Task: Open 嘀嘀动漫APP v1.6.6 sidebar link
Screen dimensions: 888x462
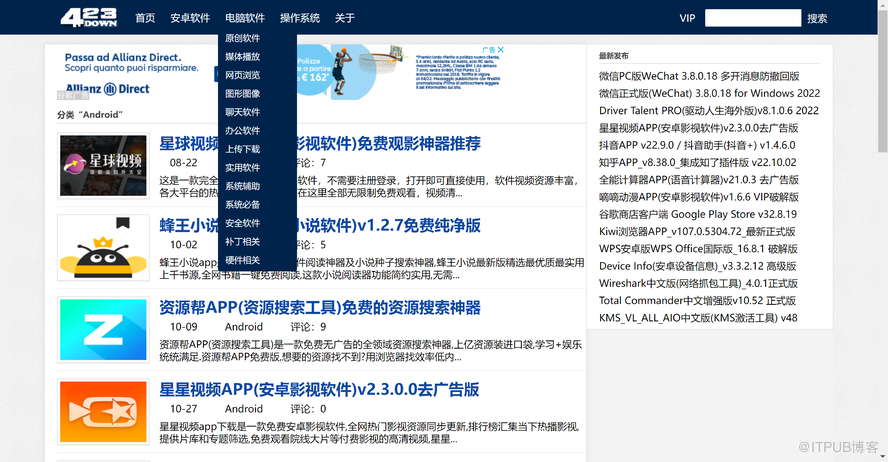Action: 699,197
